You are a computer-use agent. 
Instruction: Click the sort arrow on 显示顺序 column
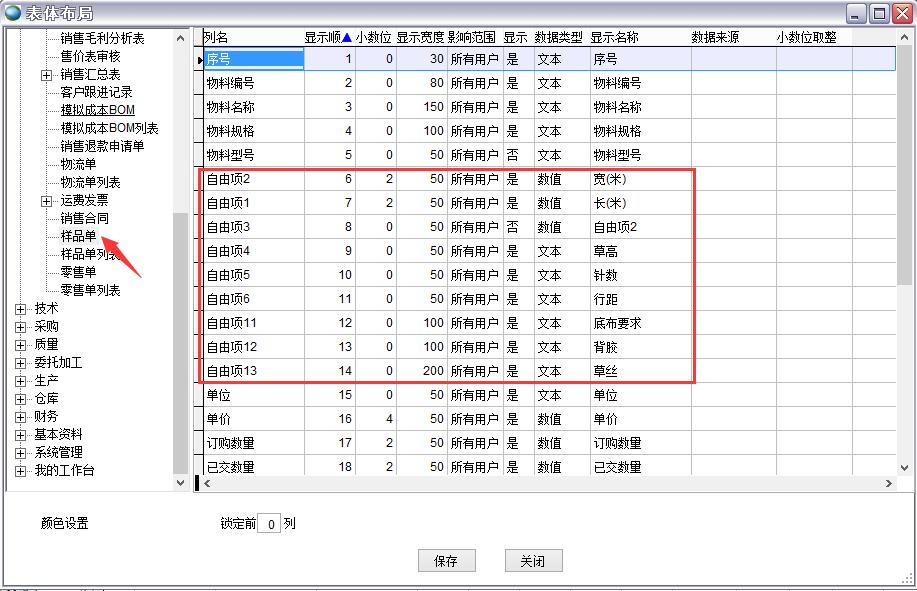click(x=347, y=38)
